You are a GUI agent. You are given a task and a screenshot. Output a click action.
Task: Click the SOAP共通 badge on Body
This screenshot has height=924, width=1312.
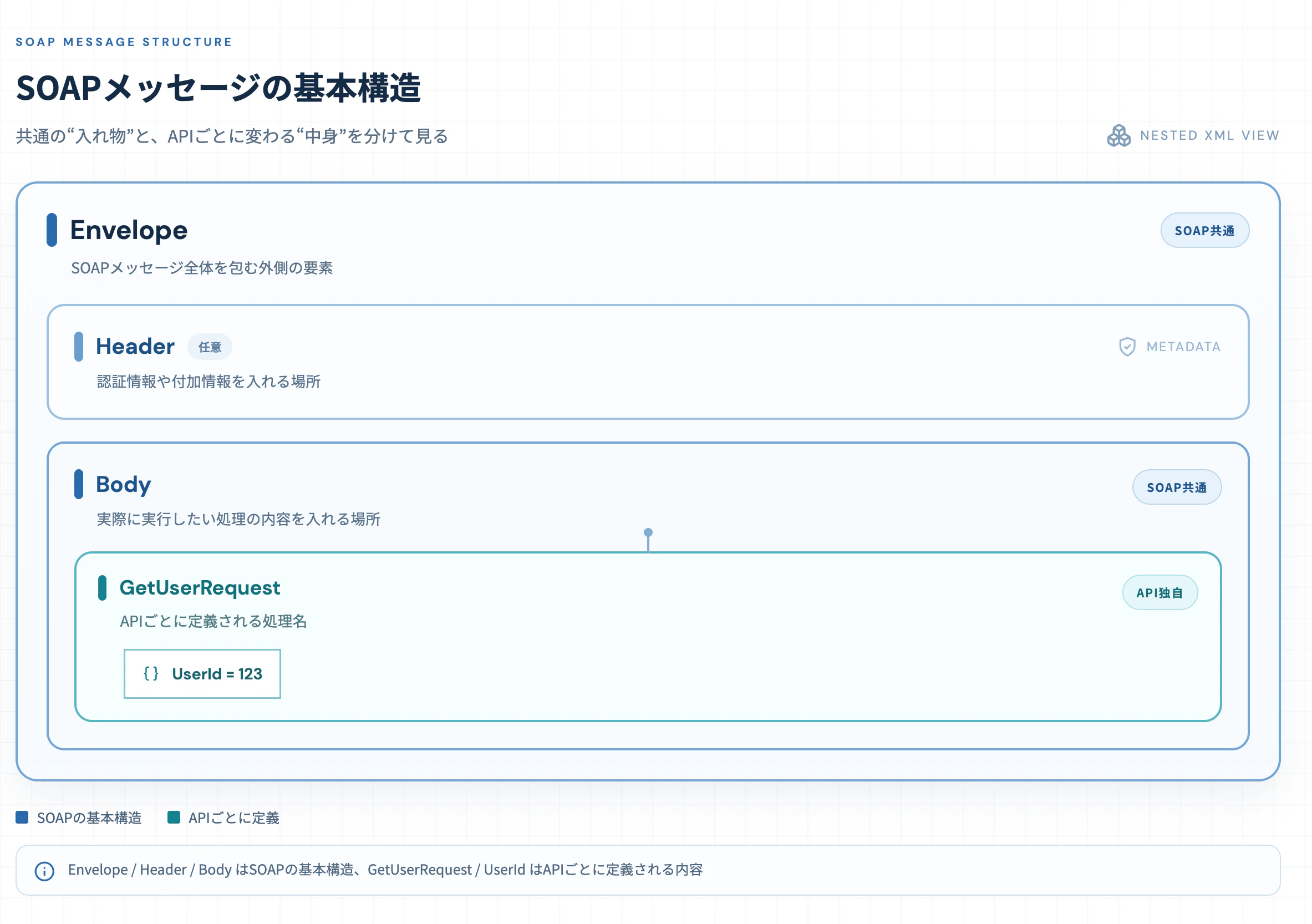point(1177,487)
